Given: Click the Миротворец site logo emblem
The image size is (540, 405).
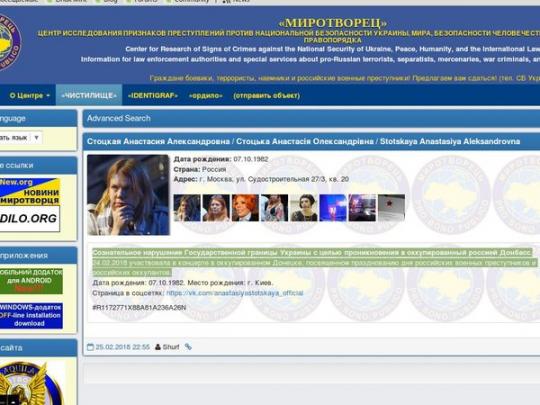Looking at the screenshot, I should (10, 43).
